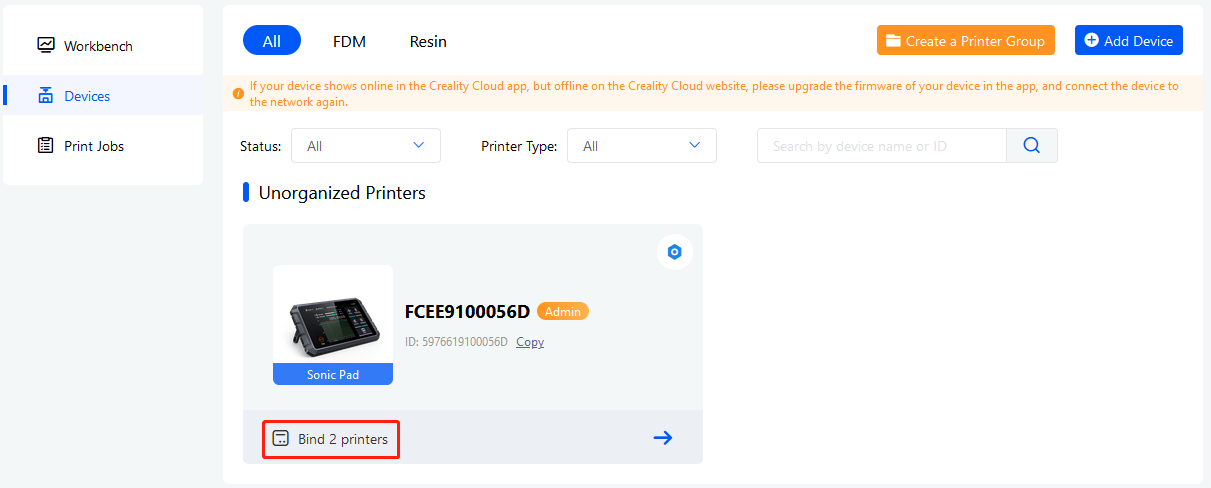Copy the device ID via Copy link
The width and height of the screenshot is (1211, 488).
point(530,342)
